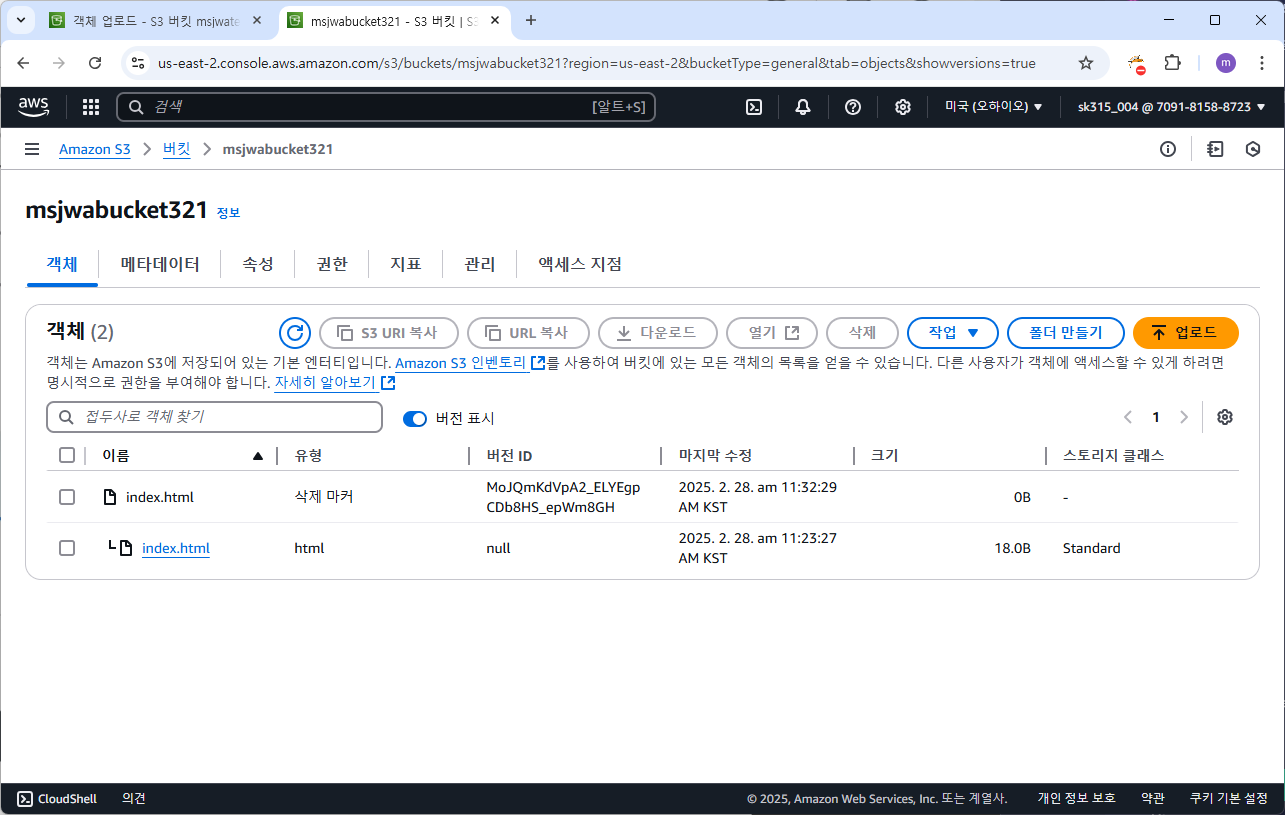Focus the 접두사로 객체 찾기 search field
Viewport: 1285px width, 815px height.
(x=215, y=417)
